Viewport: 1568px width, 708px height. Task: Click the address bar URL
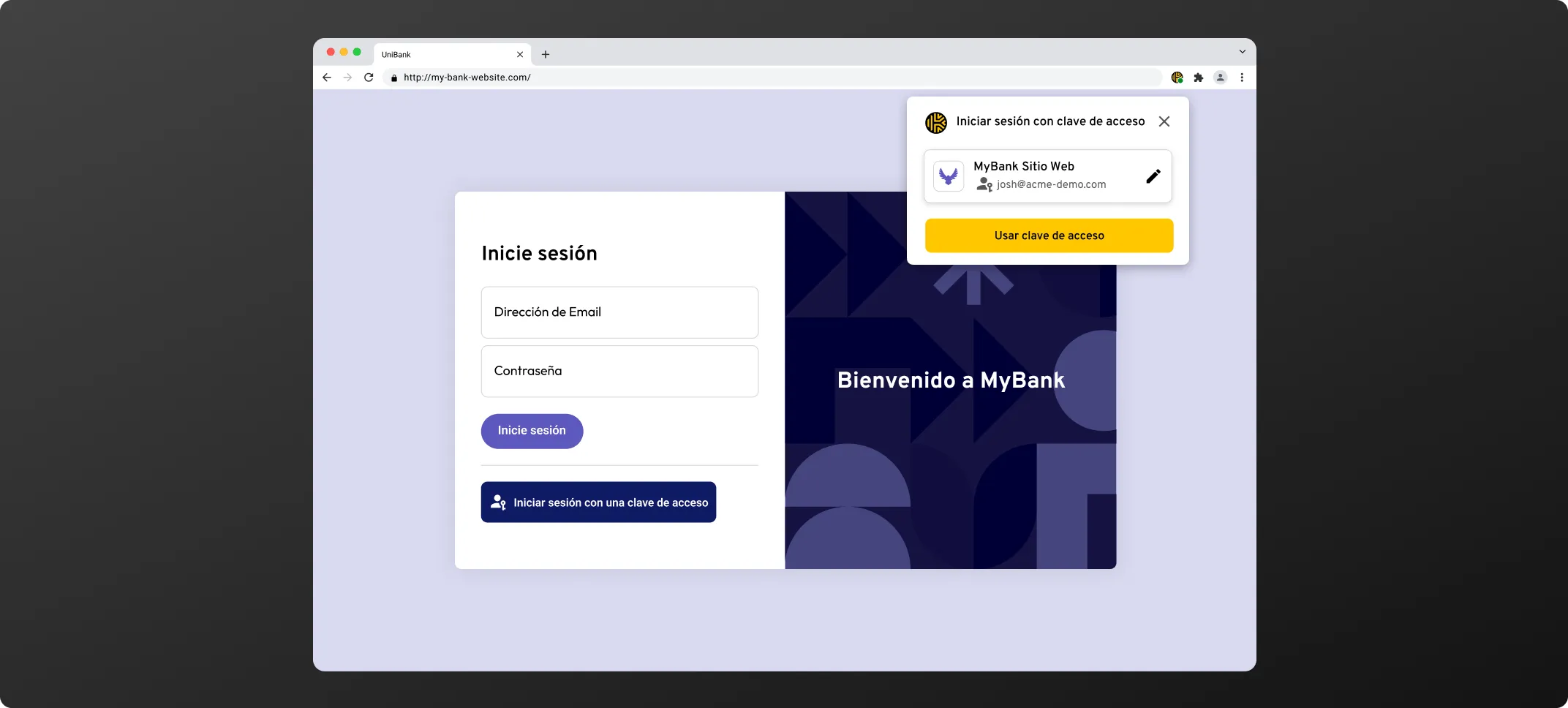[467, 78]
